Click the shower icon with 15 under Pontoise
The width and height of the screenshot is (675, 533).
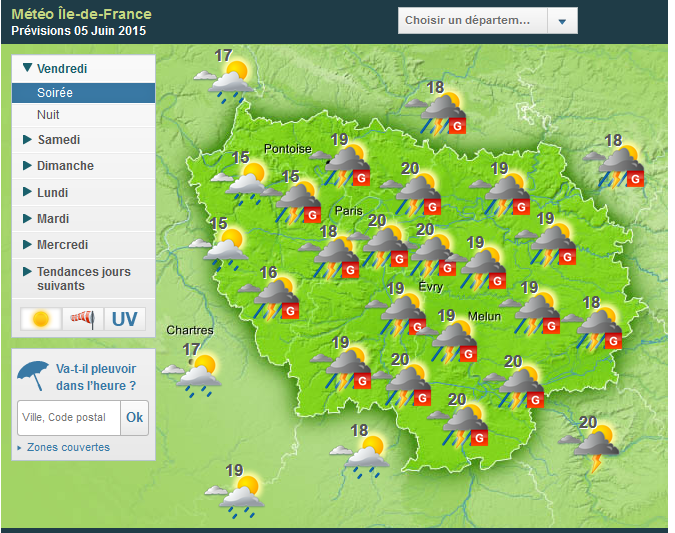pyautogui.click(x=241, y=183)
